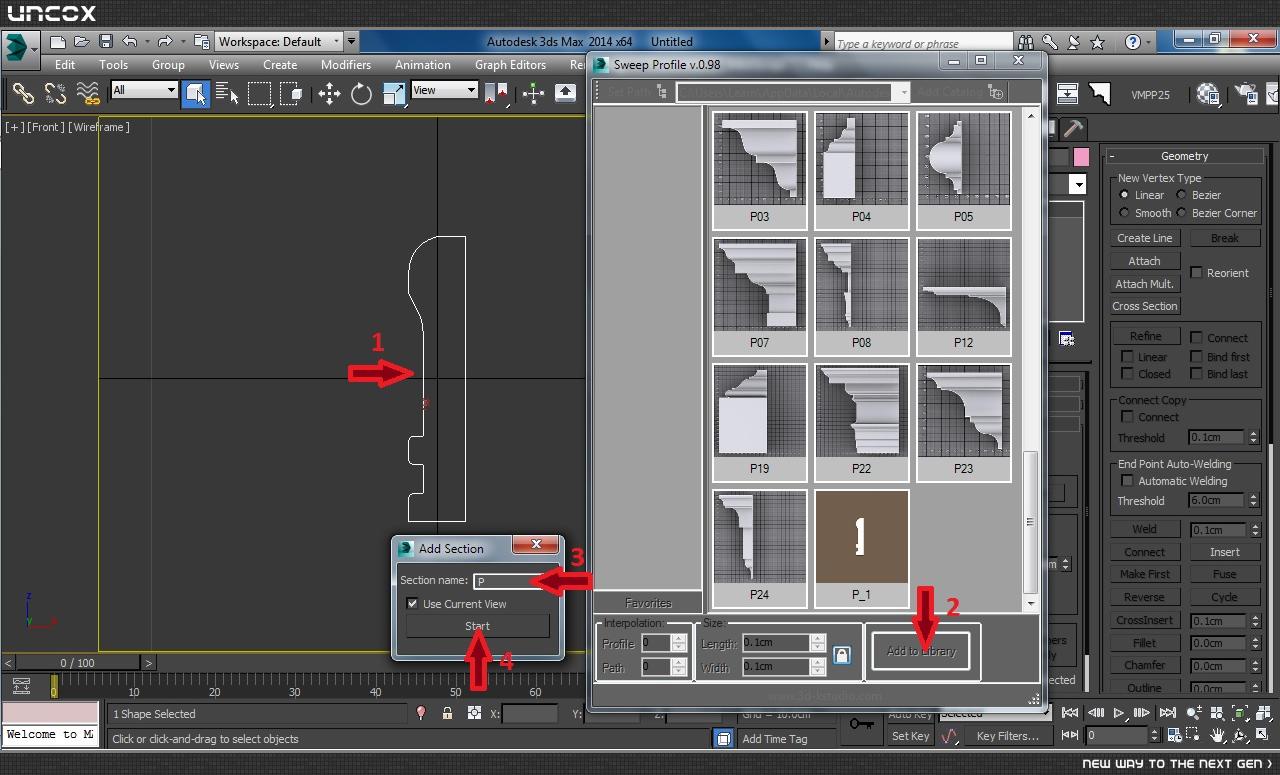Toggle the Window/Crossing selection mode
This screenshot has height=775, width=1280.
point(292,94)
